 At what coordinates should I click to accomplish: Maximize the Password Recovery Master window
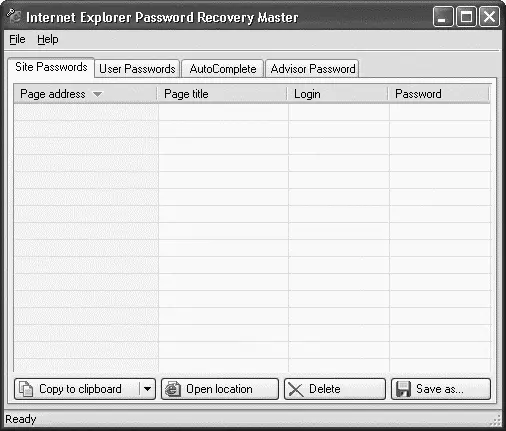466,17
